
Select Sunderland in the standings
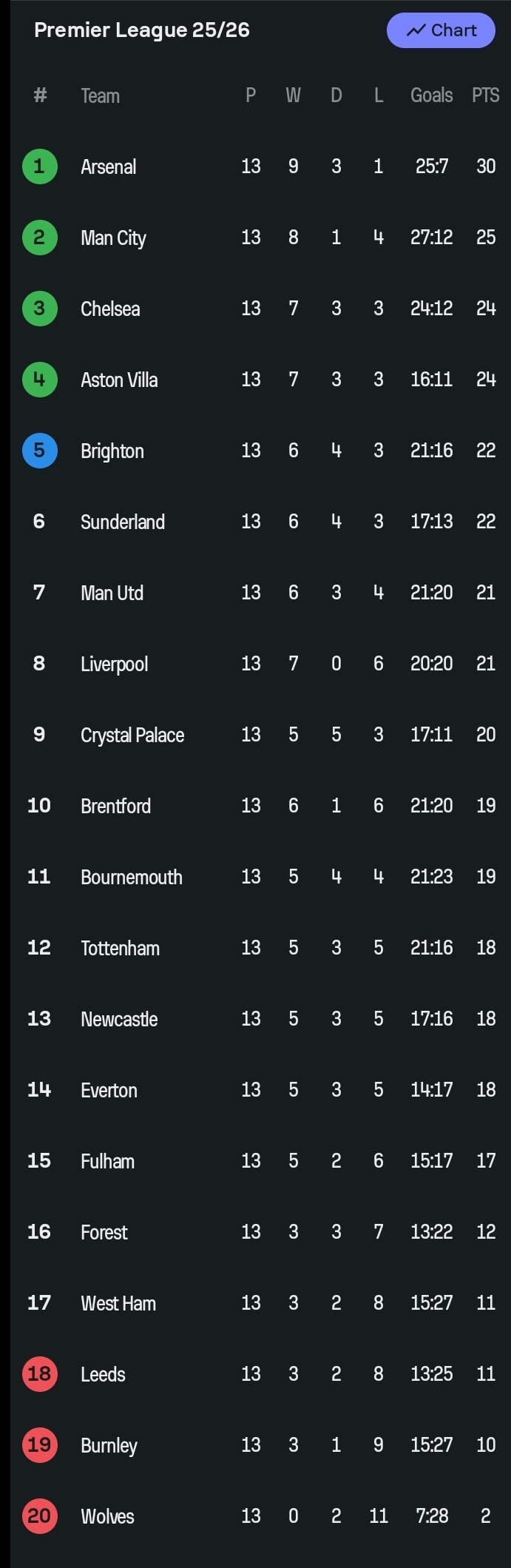pyautogui.click(x=123, y=522)
